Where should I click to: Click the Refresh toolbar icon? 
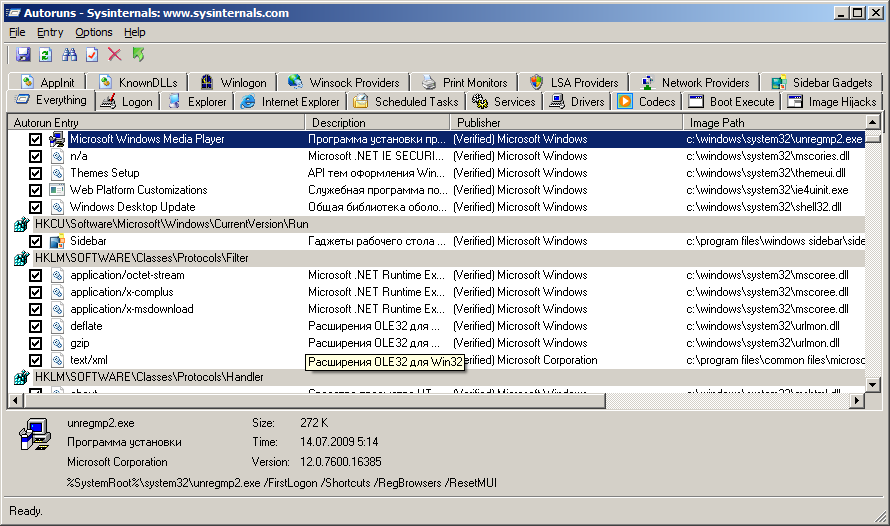(45, 54)
